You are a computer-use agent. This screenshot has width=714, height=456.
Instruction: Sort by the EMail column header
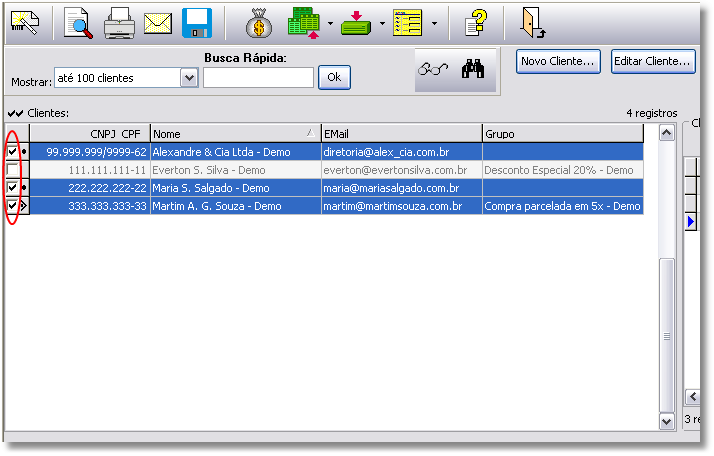point(401,134)
